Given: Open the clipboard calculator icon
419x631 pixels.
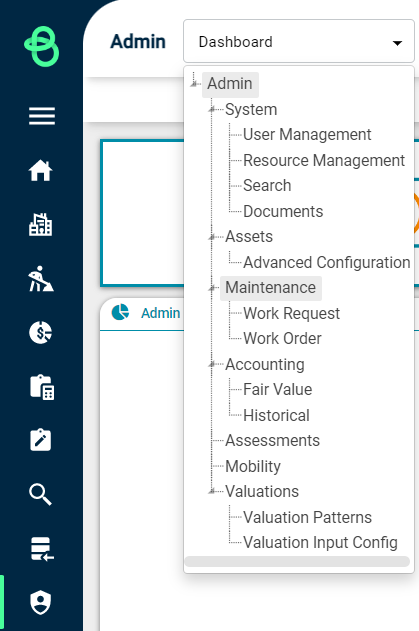Looking at the screenshot, I should (42, 387).
